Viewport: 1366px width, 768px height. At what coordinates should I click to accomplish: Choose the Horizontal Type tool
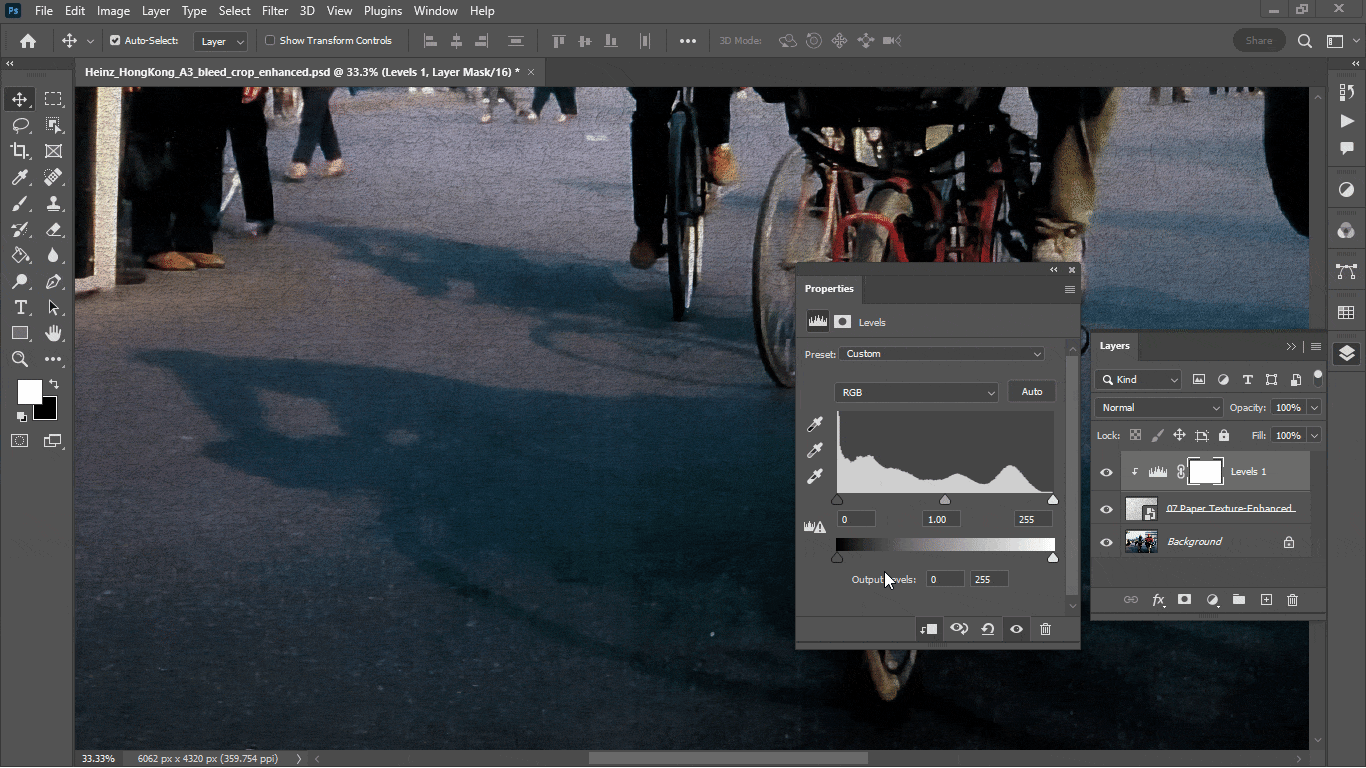pos(20,307)
